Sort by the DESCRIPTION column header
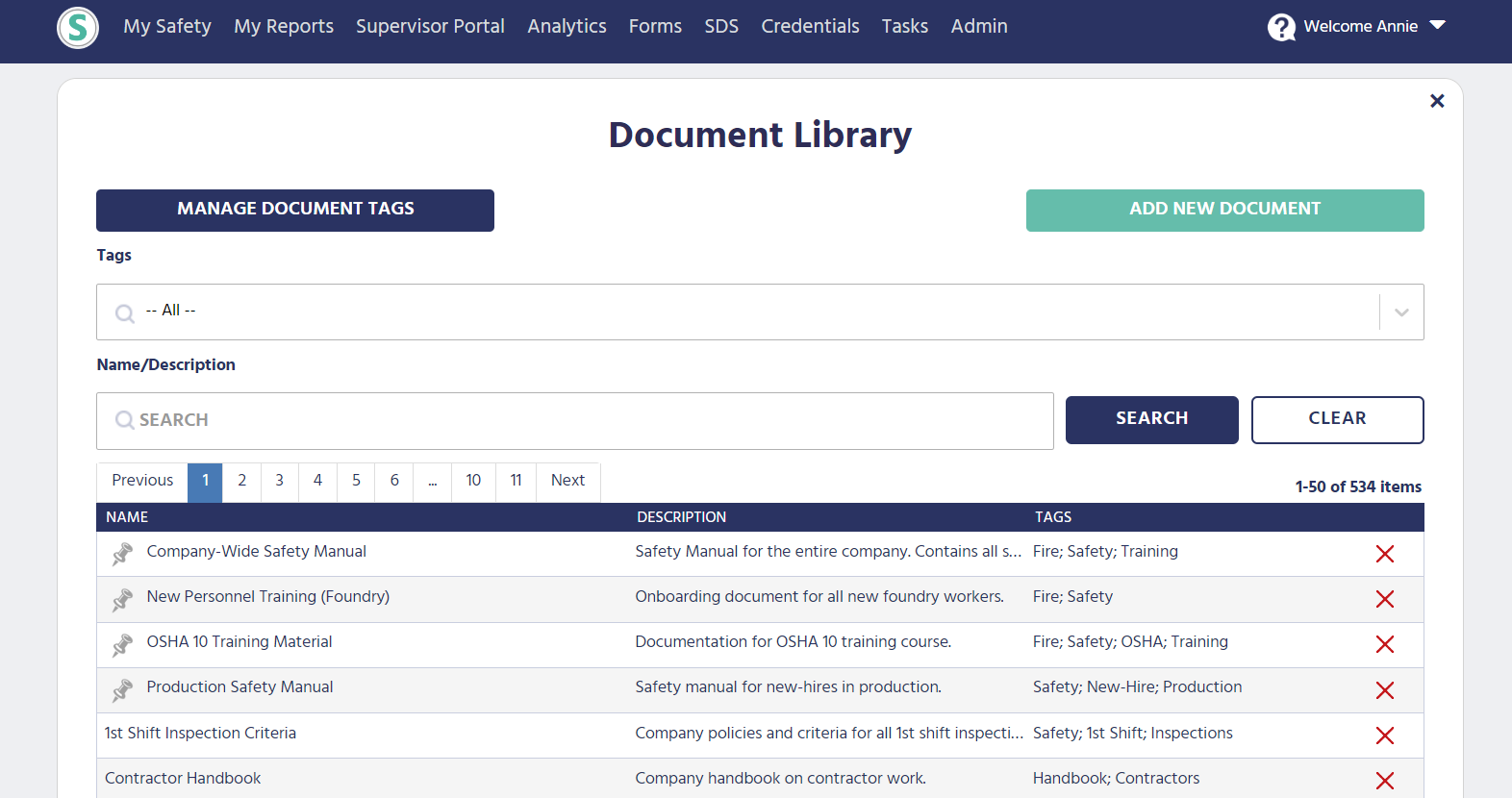 coord(681,517)
